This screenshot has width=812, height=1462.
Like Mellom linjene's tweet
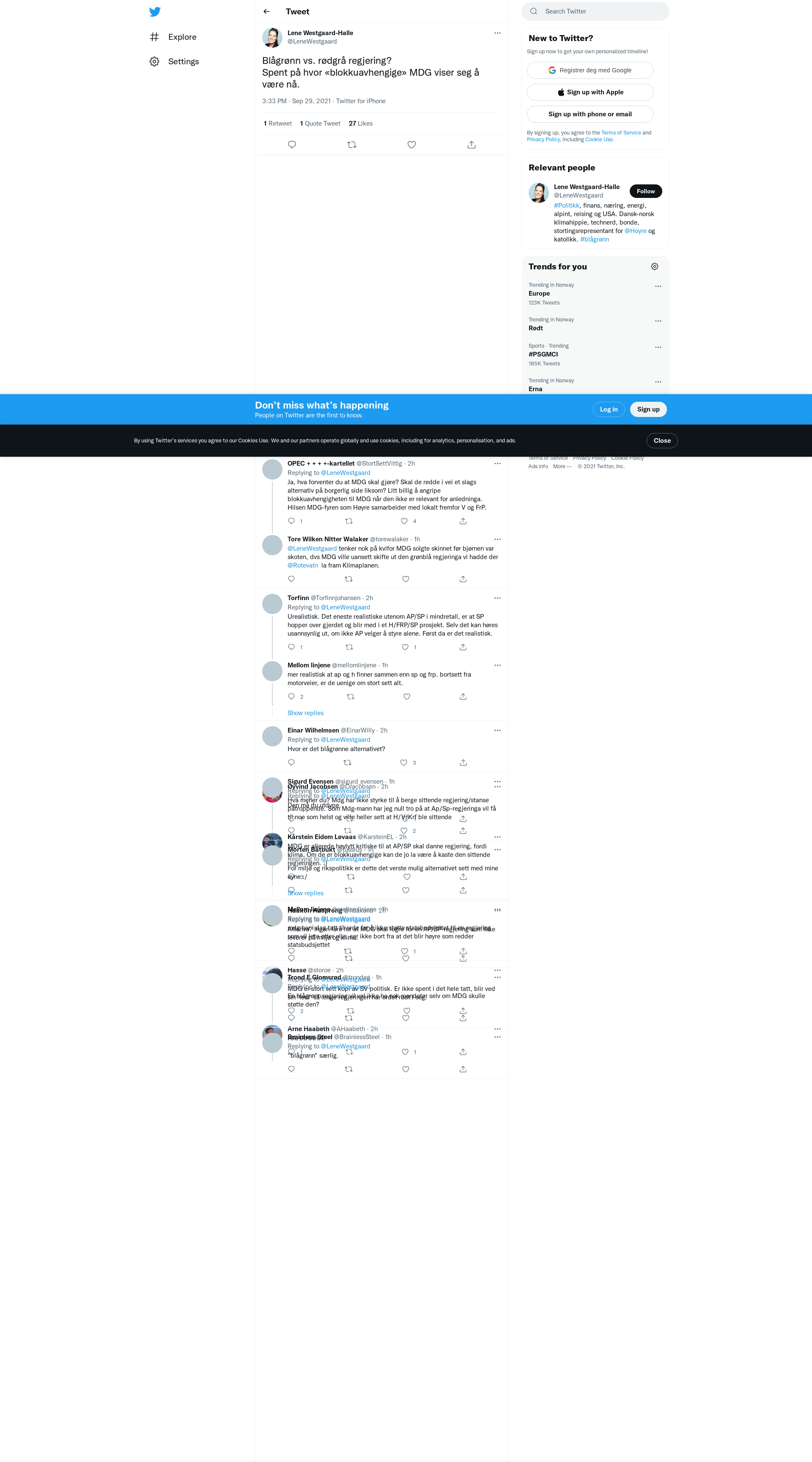(407, 697)
